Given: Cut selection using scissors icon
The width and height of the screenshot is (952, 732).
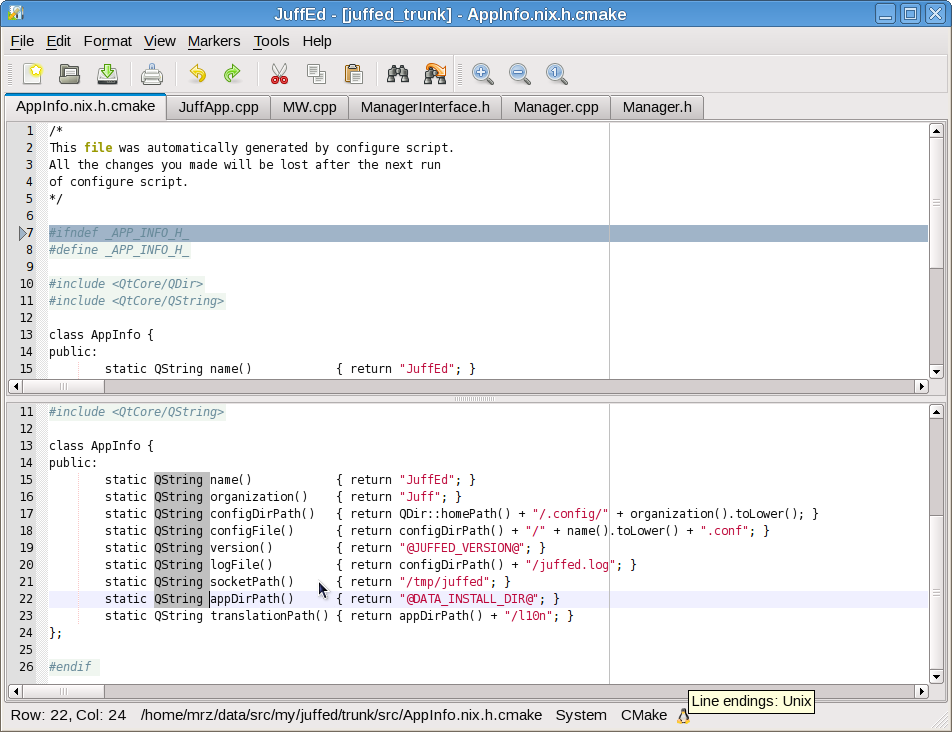Looking at the screenshot, I should coord(279,74).
